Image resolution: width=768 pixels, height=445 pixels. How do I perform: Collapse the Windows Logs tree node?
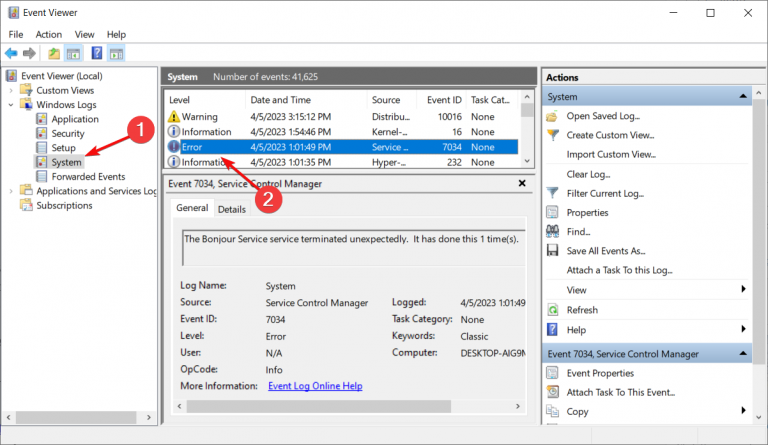pyautogui.click(x=13, y=104)
